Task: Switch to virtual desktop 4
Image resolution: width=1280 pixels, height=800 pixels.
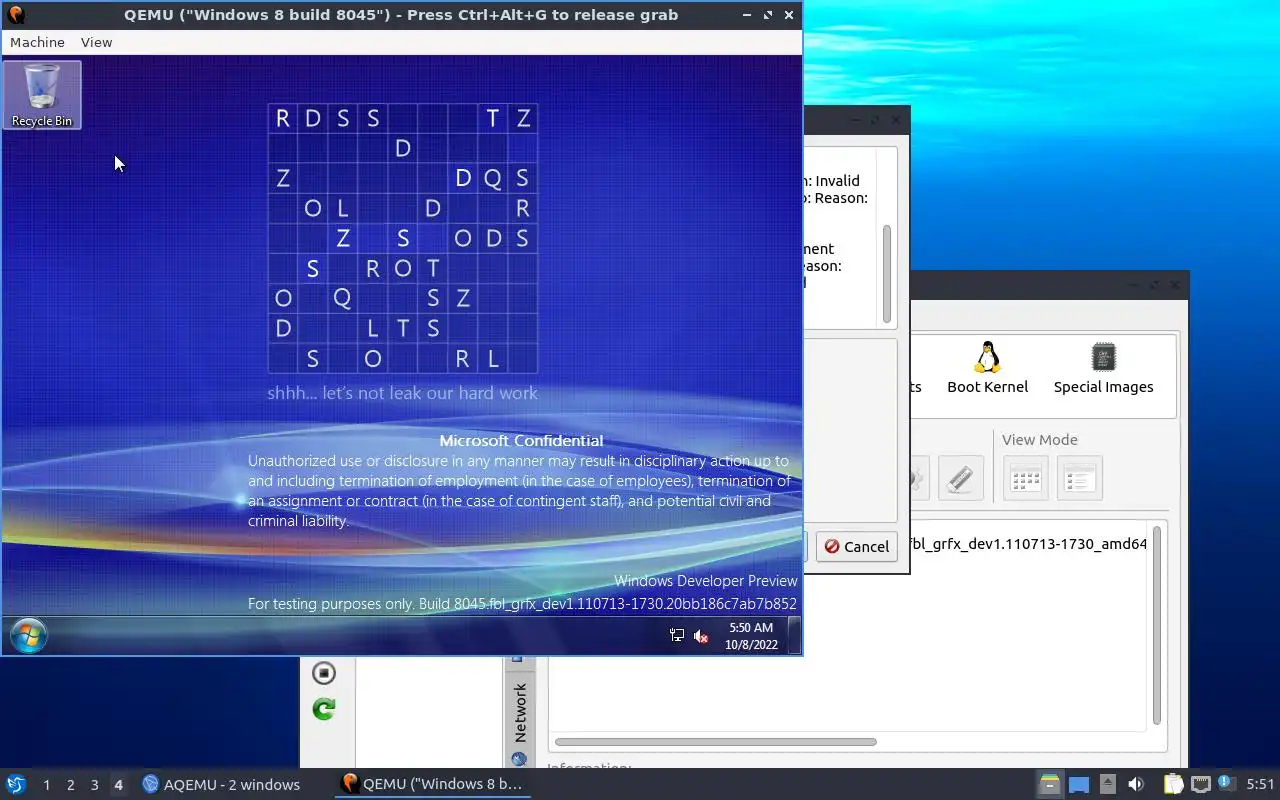Action: pyautogui.click(x=118, y=785)
